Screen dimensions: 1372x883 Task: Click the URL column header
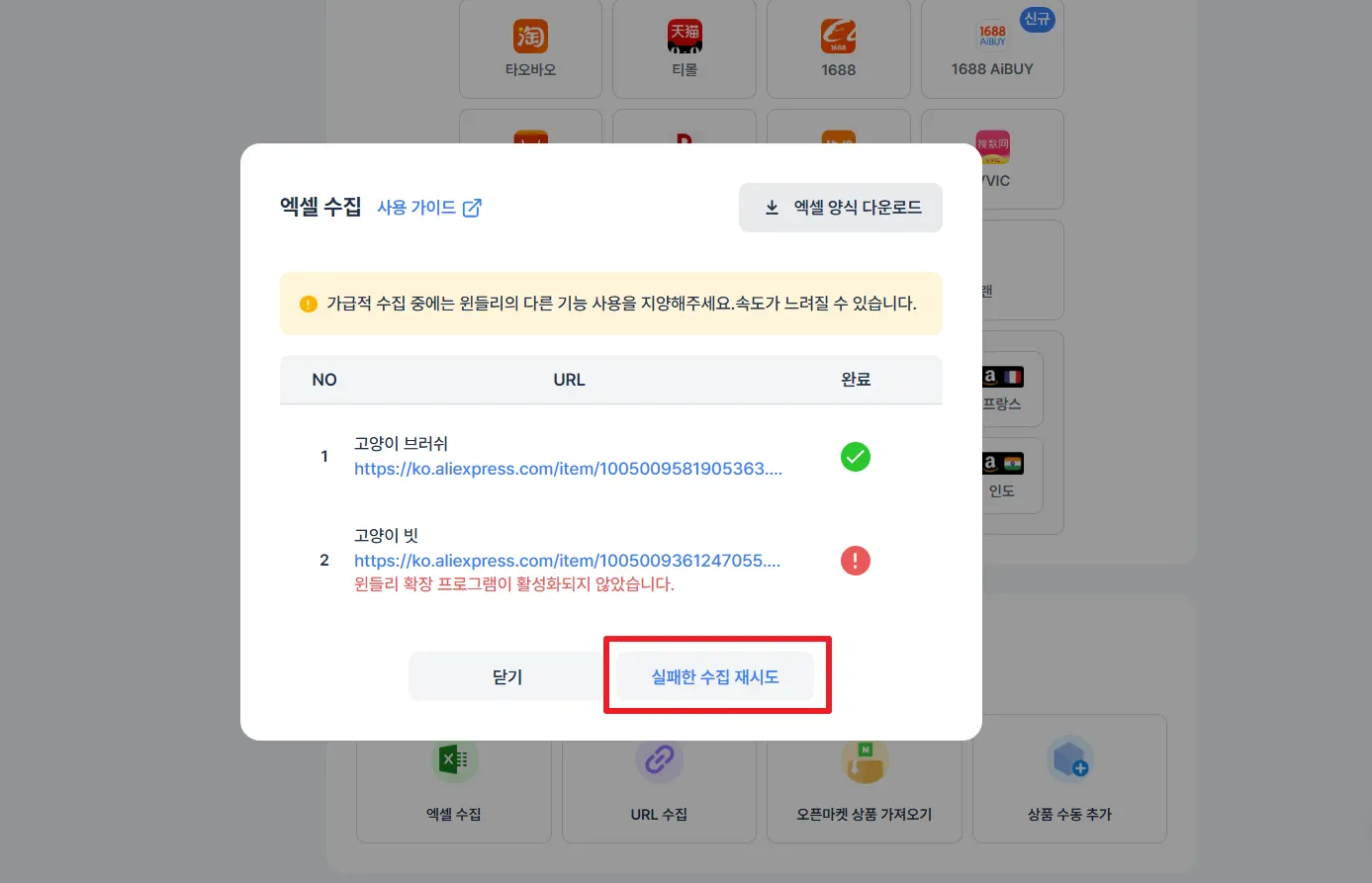point(569,380)
